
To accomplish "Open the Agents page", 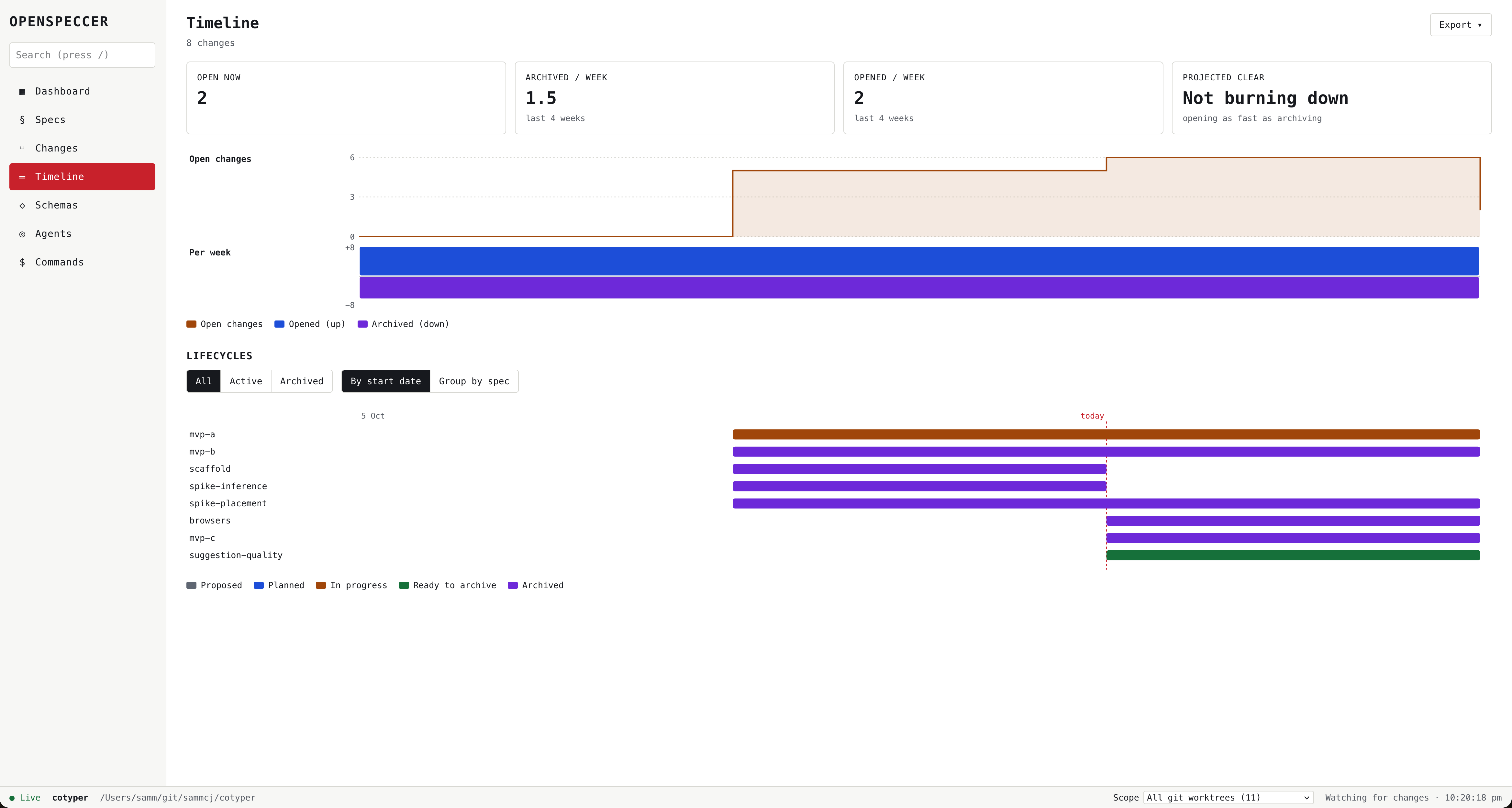I will coord(82,234).
